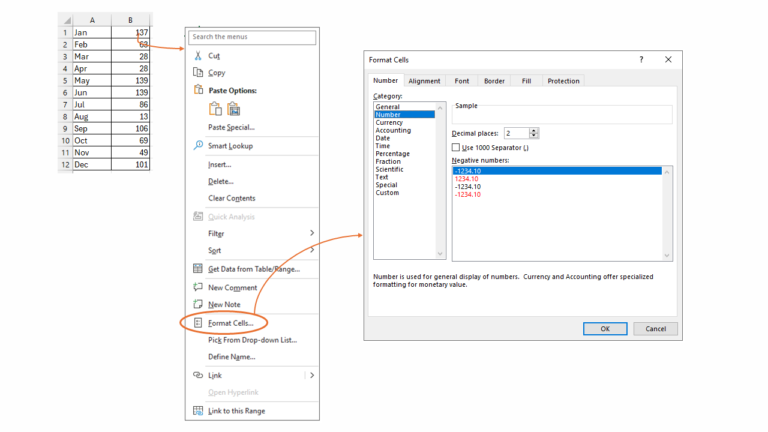Image resolution: width=768 pixels, height=432 pixels.
Task: Click the New Comment icon
Action: click(198, 287)
